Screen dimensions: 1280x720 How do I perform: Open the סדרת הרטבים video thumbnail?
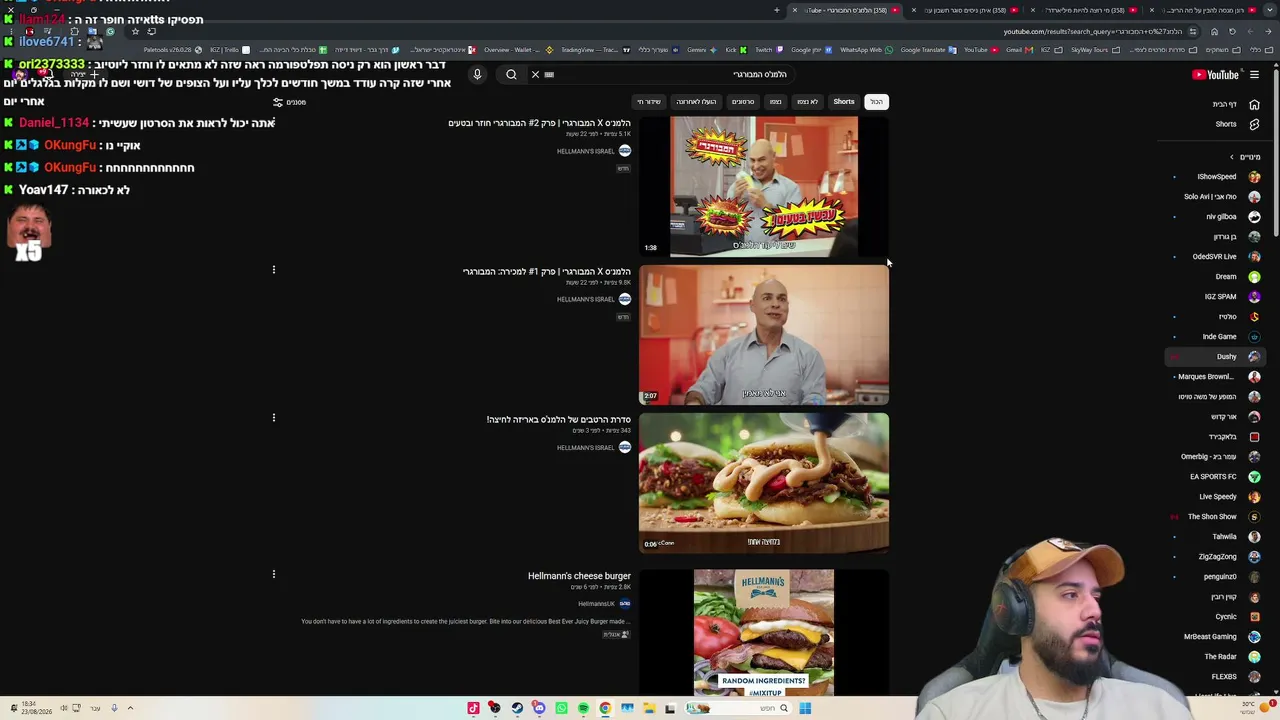(x=764, y=483)
